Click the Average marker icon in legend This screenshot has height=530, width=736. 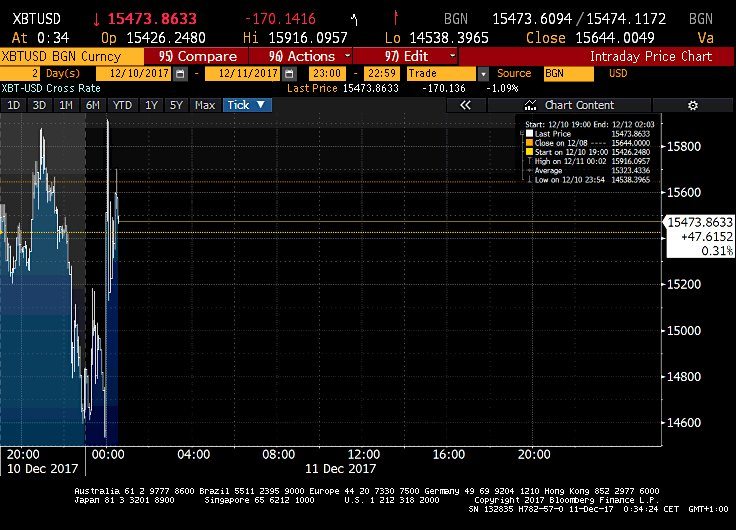[x=529, y=170]
